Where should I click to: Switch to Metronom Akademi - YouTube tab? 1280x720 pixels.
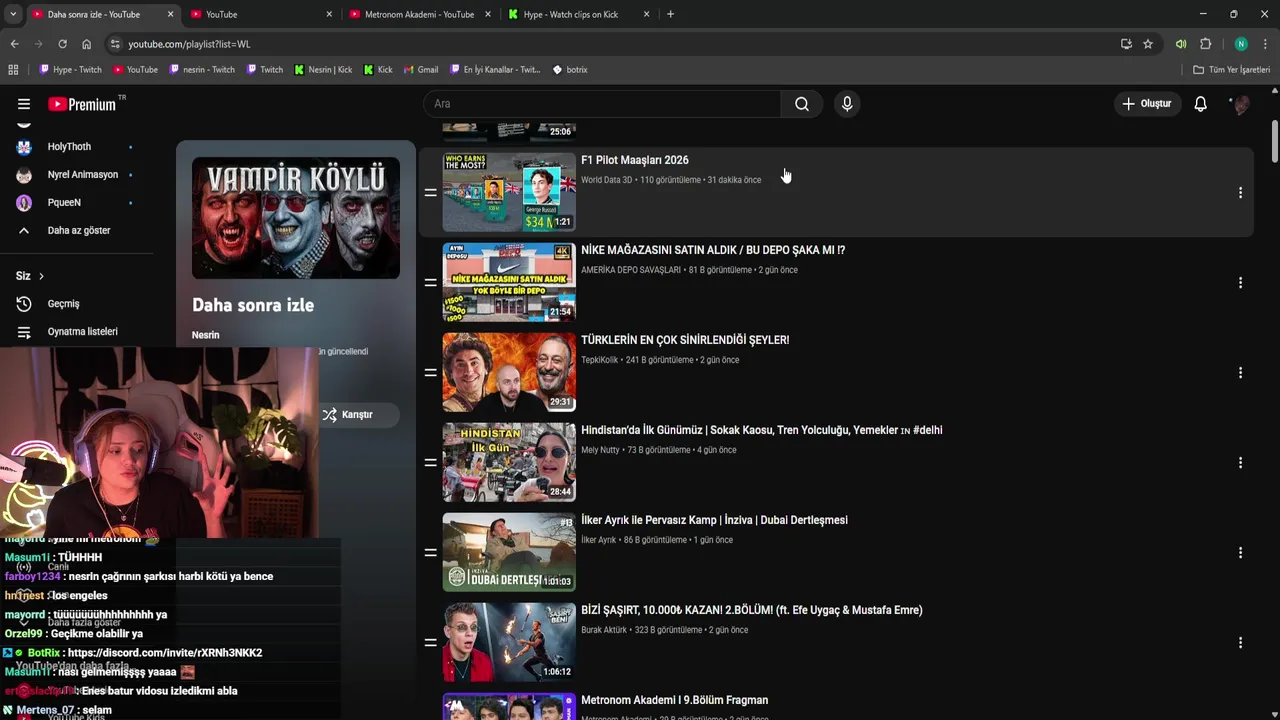418,14
